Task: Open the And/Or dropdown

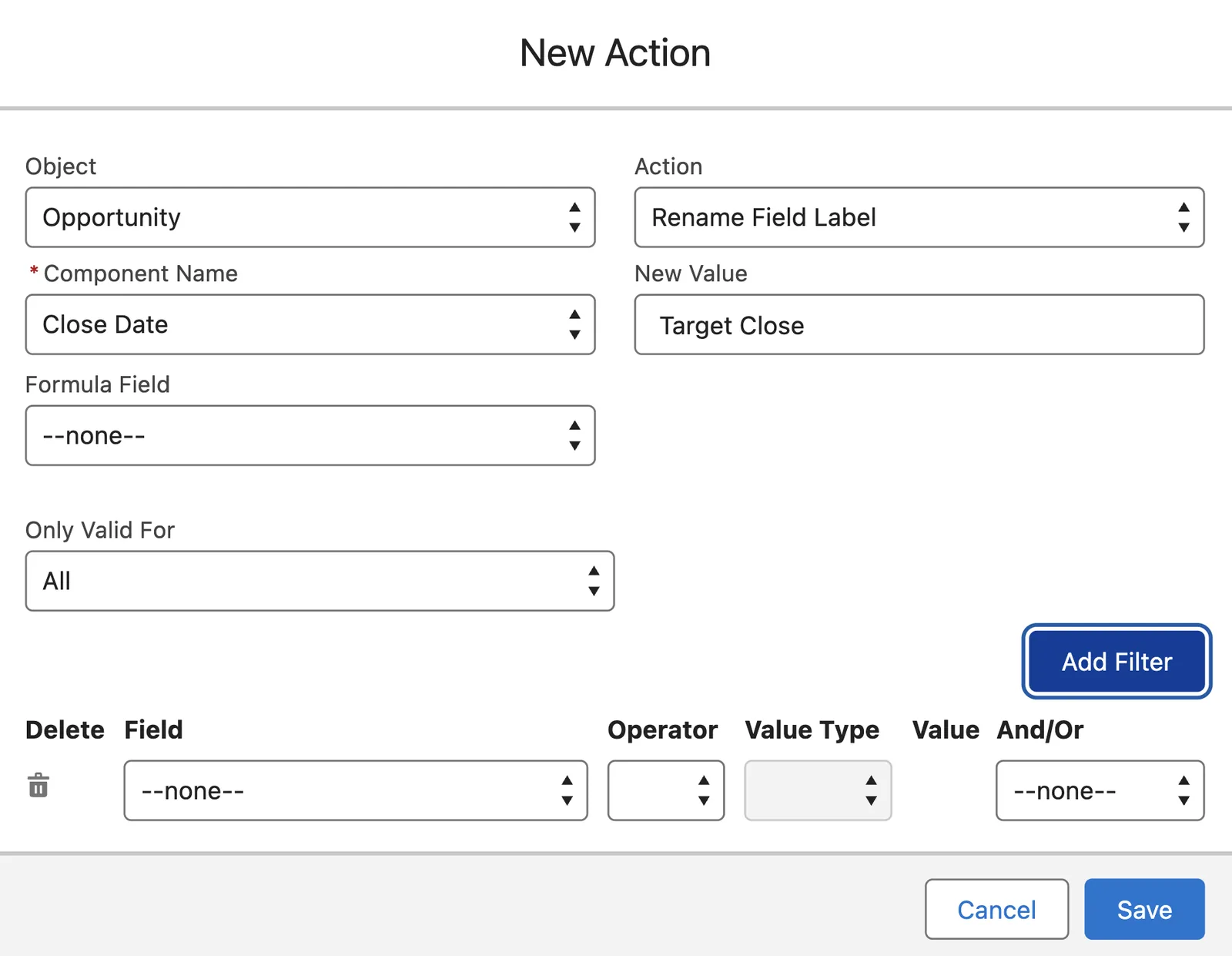Action: click(1100, 790)
